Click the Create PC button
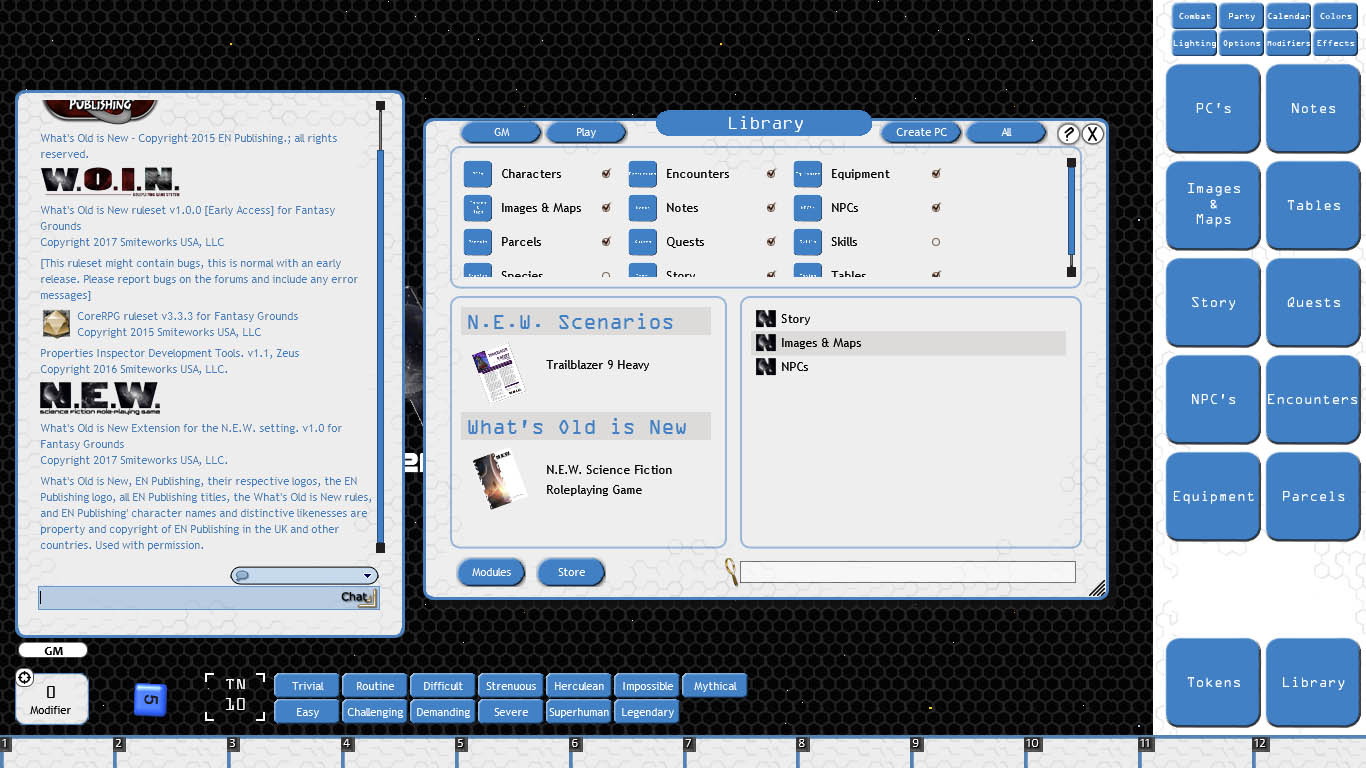The width and height of the screenshot is (1366, 768). click(920, 131)
